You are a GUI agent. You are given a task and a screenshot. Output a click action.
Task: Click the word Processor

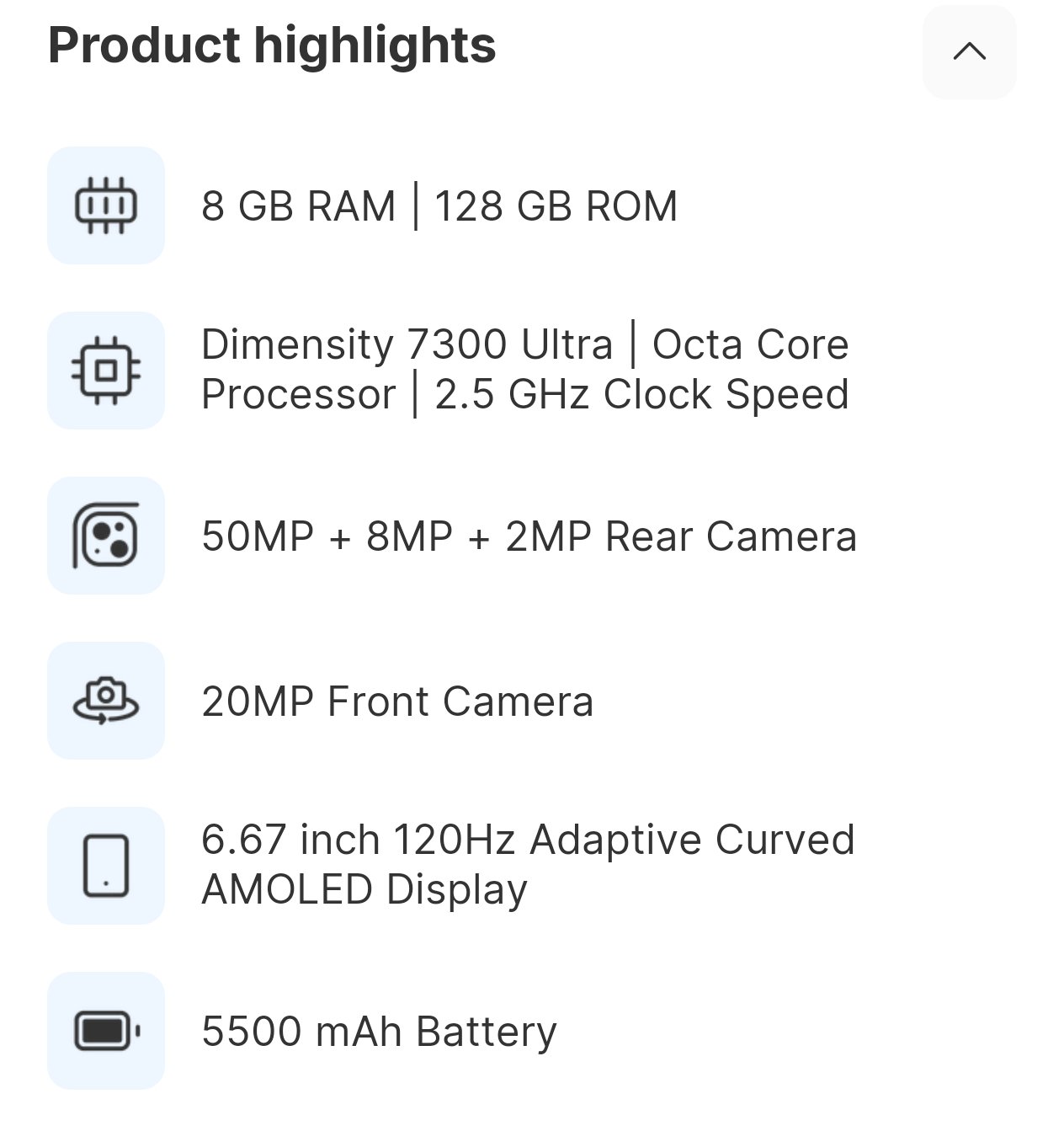pyautogui.click(x=298, y=394)
